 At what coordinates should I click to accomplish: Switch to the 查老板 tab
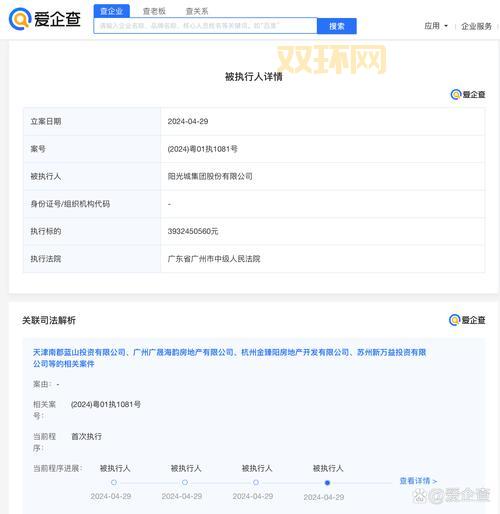pos(154,11)
